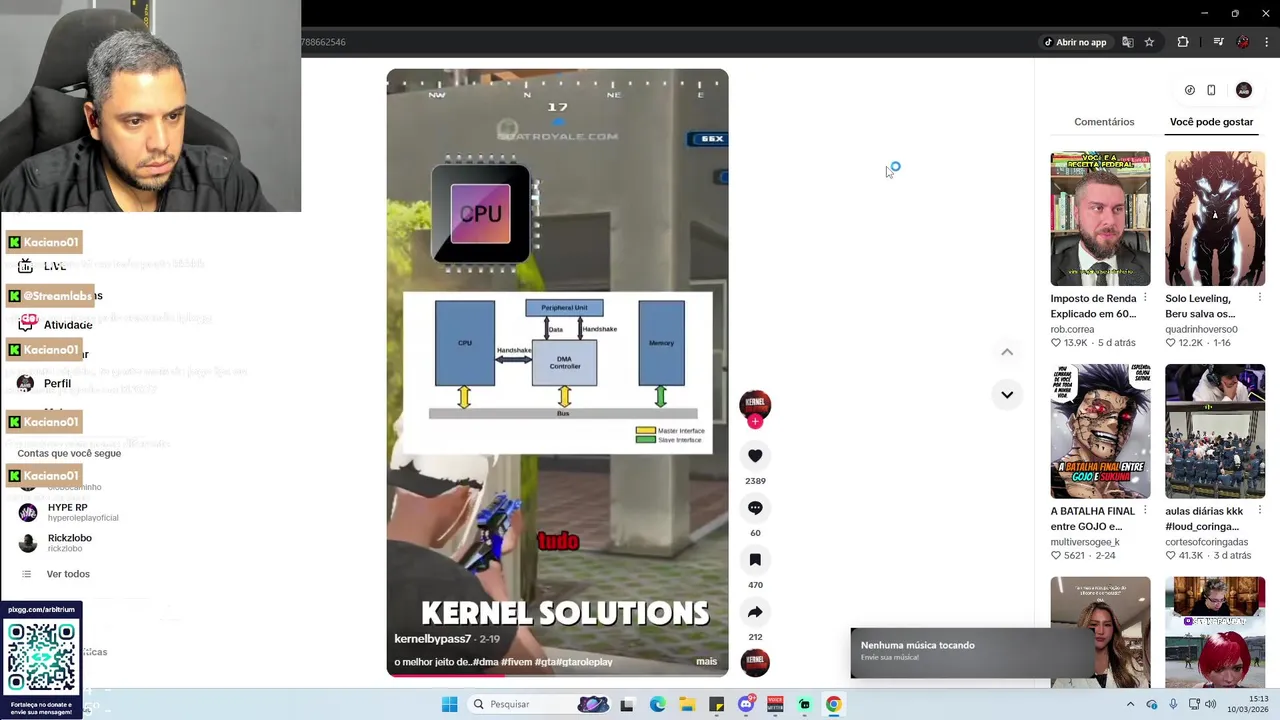Like the kernelbypass7 video with the heart icon
1280x720 pixels.
click(755, 456)
